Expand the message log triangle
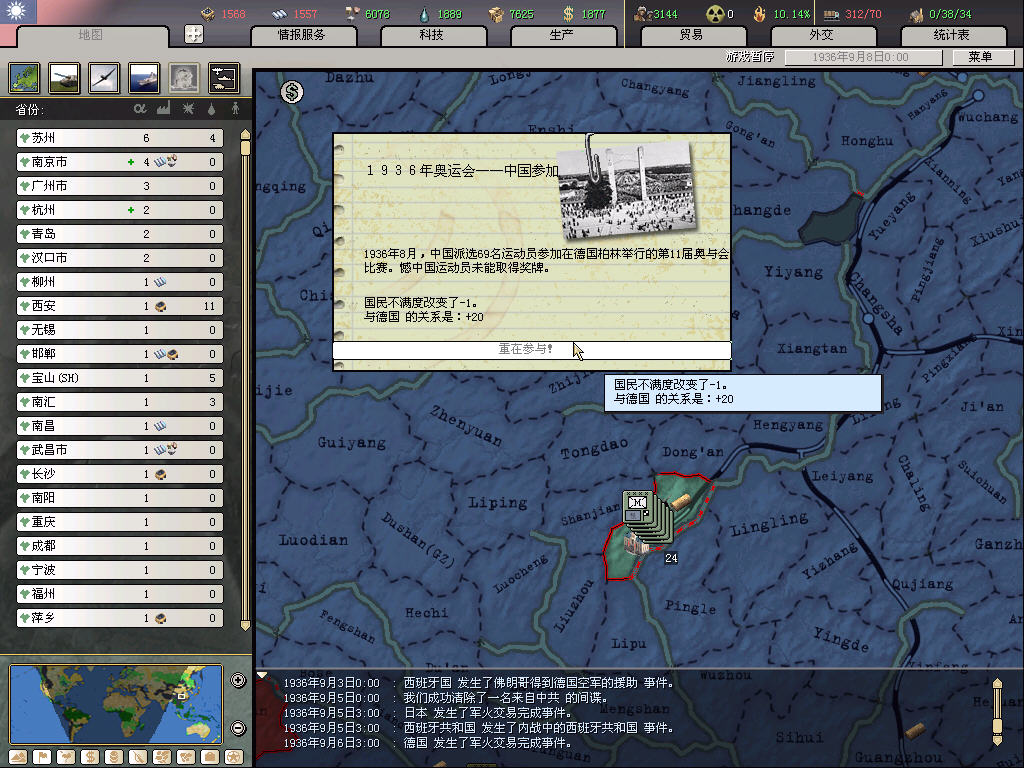The width and height of the screenshot is (1024, 768). pos(262,675)
